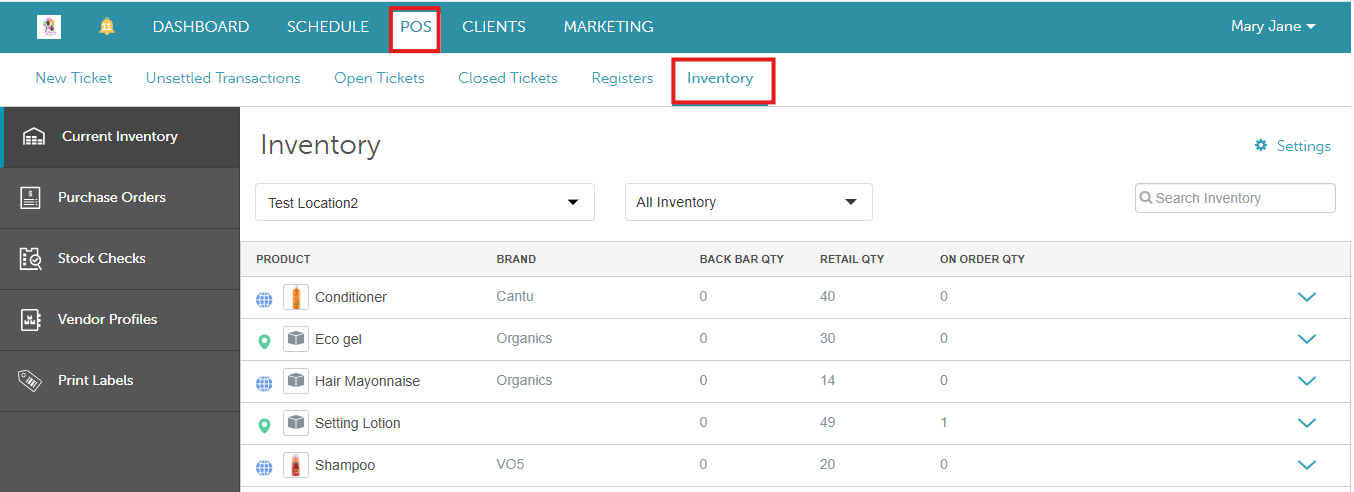
Task: Click the Stock Checks sidebar icon
Action: point(31,259)
